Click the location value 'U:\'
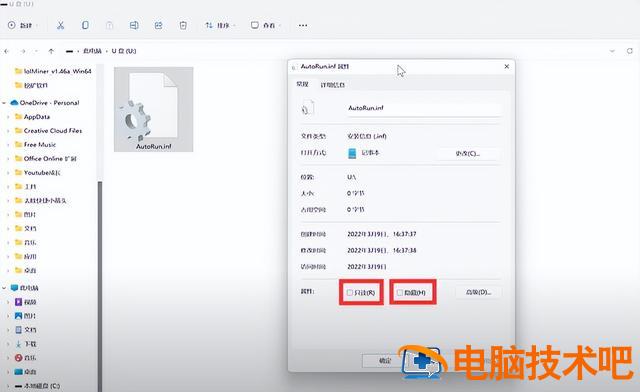This screenshot has width=640, height=392. 351,177
